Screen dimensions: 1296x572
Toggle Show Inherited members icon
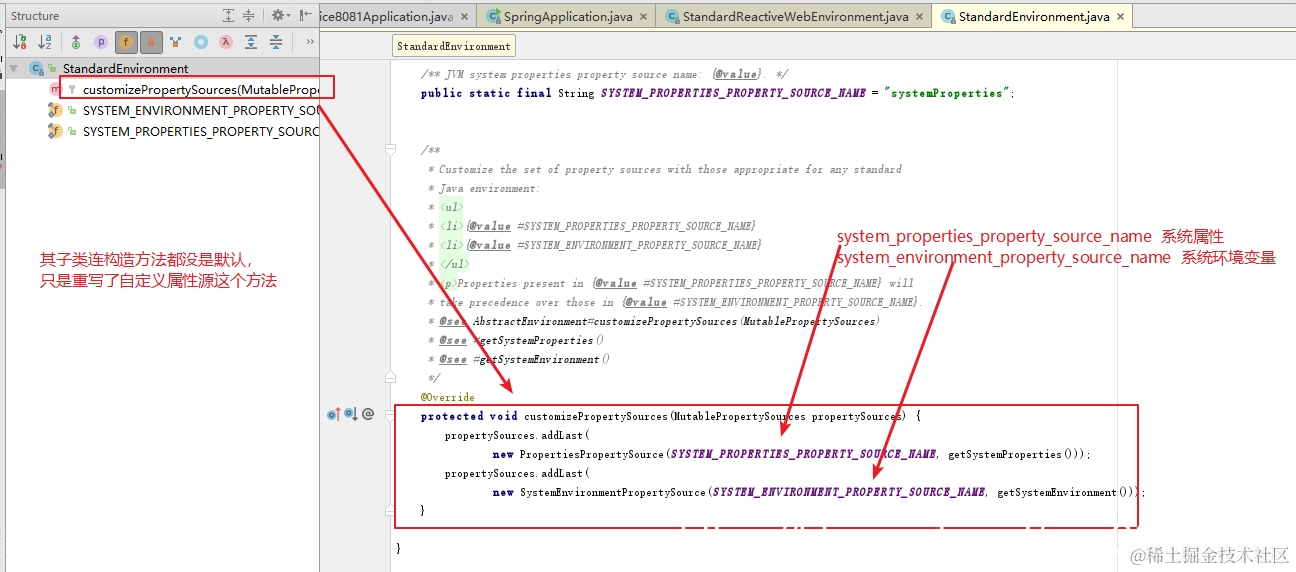pos(76,42)
